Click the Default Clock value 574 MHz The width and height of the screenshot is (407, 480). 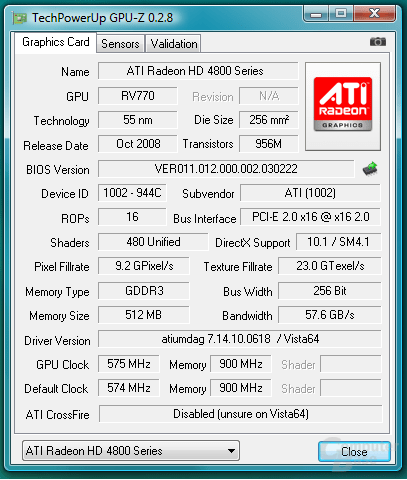click(129, 388)
